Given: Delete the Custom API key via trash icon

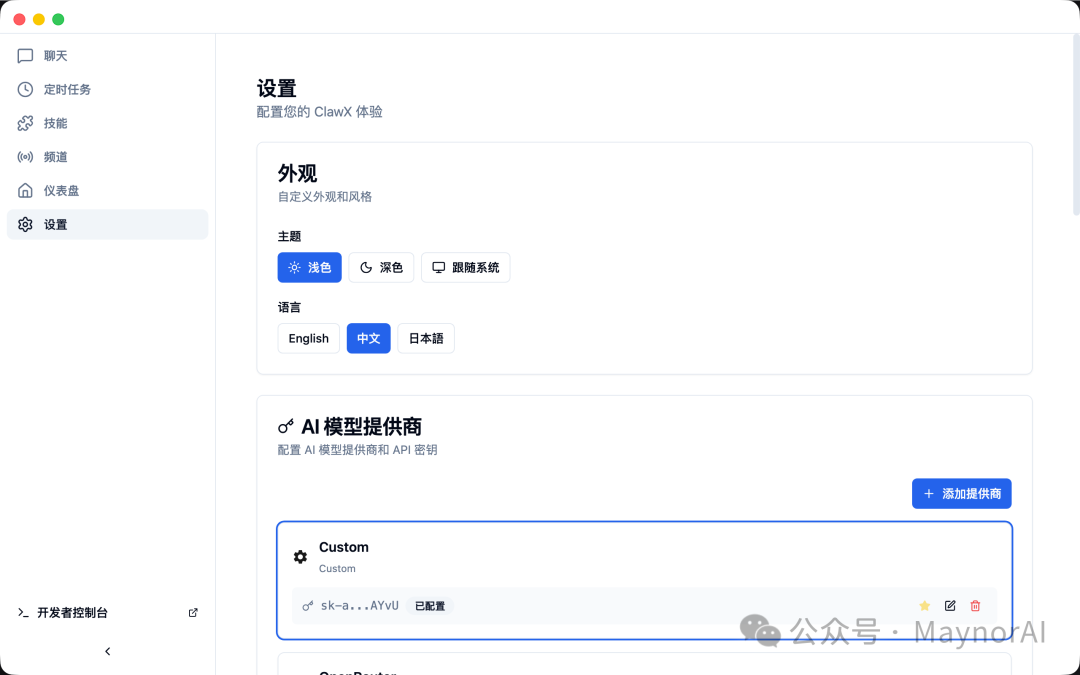Looking at the screenshot, I should (x=975, y=606).
